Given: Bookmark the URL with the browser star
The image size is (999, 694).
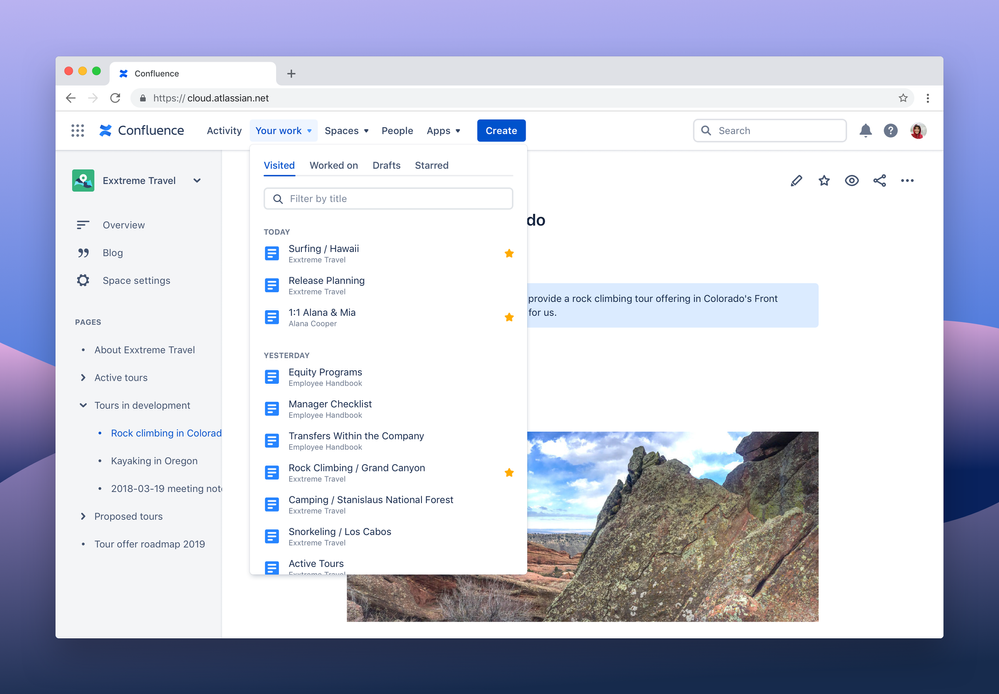Looking at the screenshot, I should click(903, 98).
